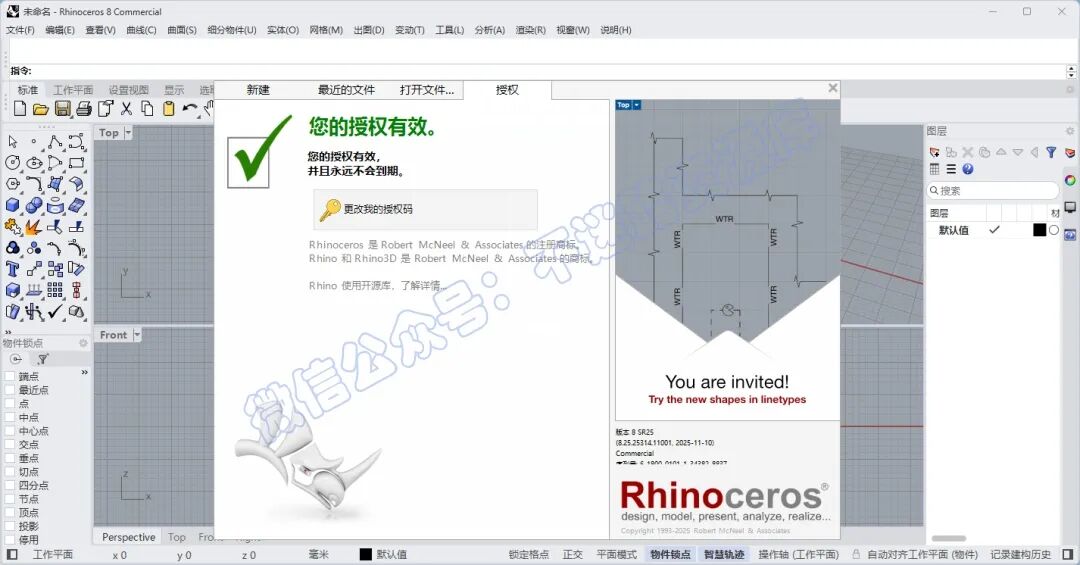Open the layers panel settings gear

(1070, 131)
